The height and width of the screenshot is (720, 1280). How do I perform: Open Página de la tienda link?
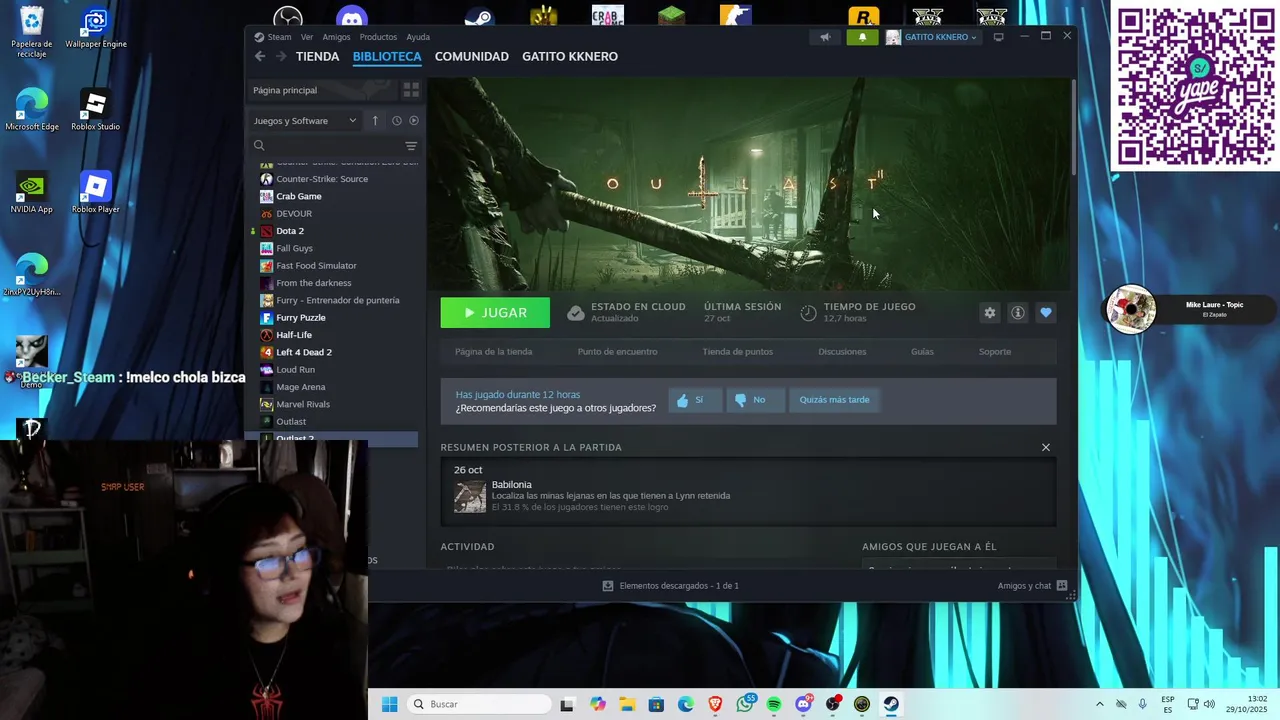click(494, 352)
